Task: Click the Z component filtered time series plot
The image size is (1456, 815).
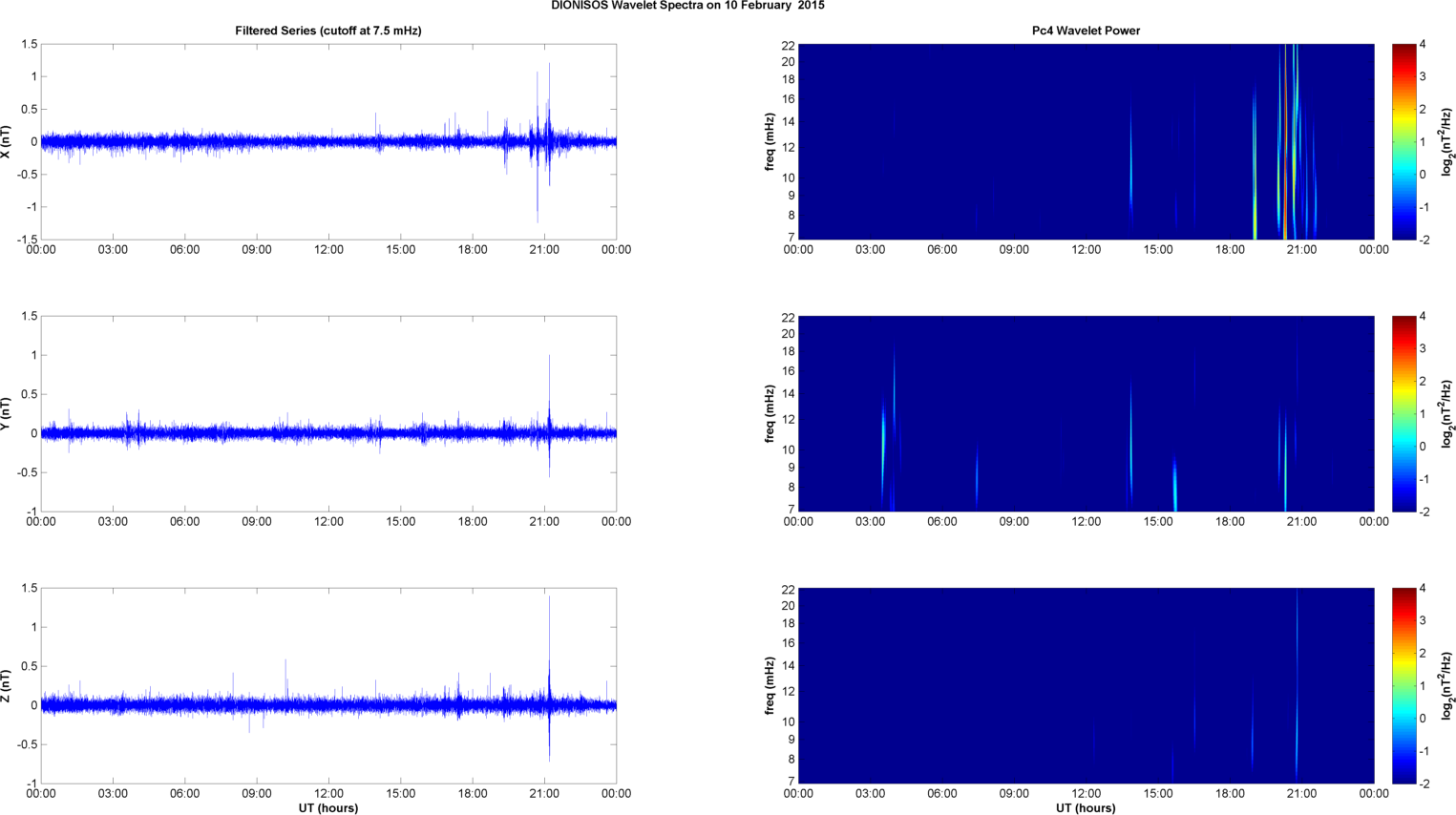Action: [328, 685]
